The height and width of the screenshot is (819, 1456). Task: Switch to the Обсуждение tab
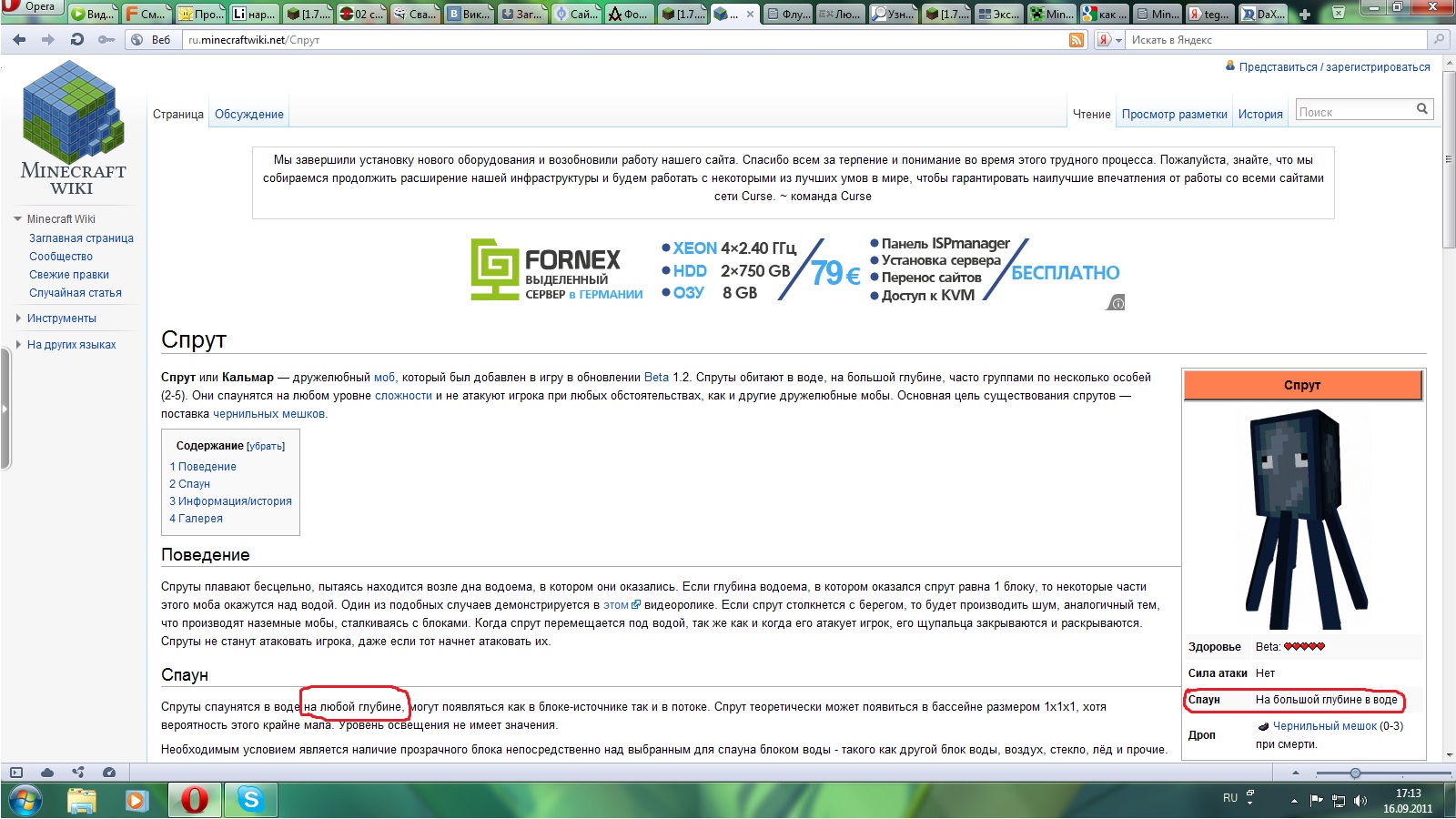click(248, 115)
